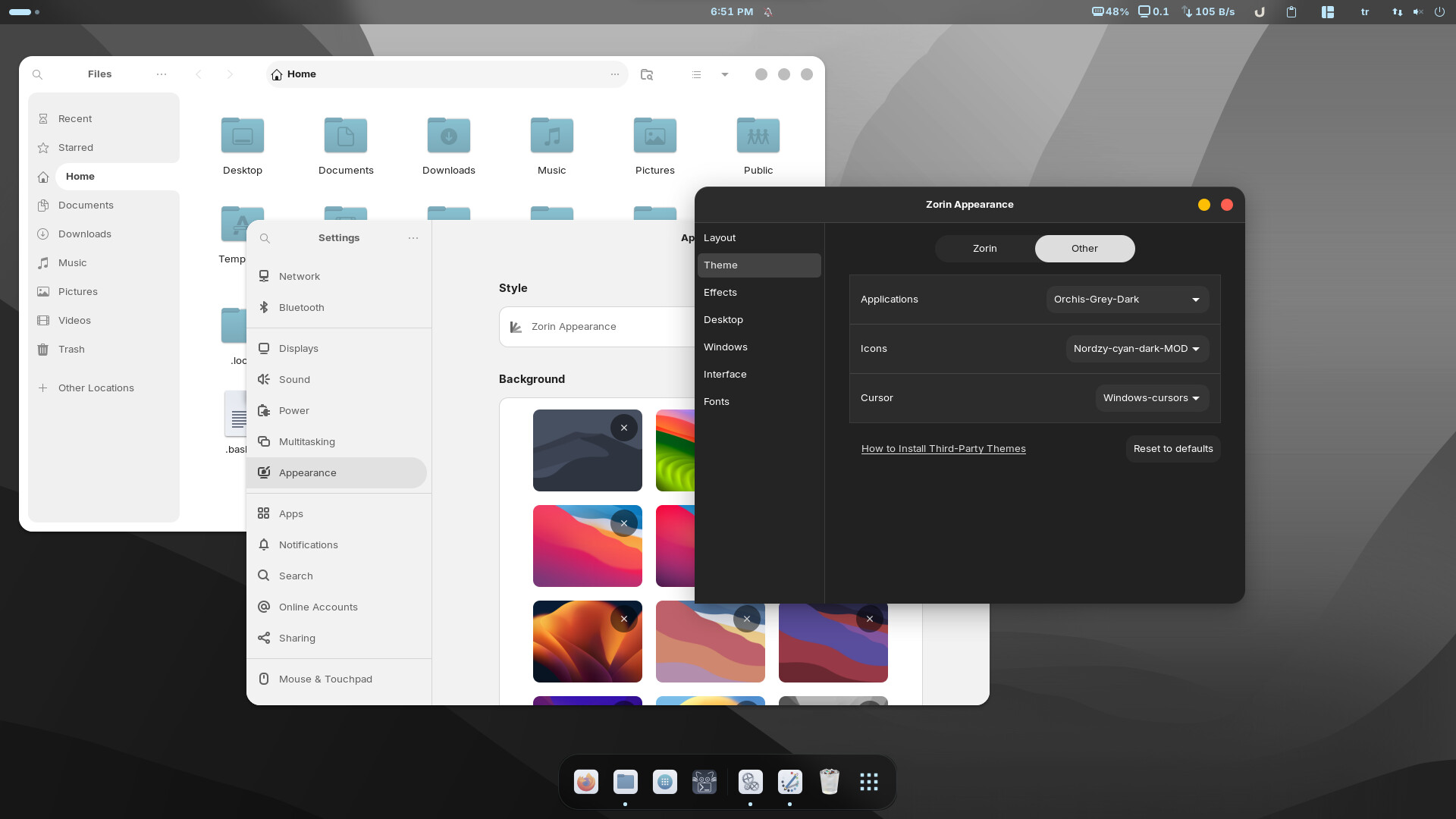The width and height of the screenshot is (1456, 819).
Task: Open How to Install Third-Party Themes link
Action: (x=943, y=449)
